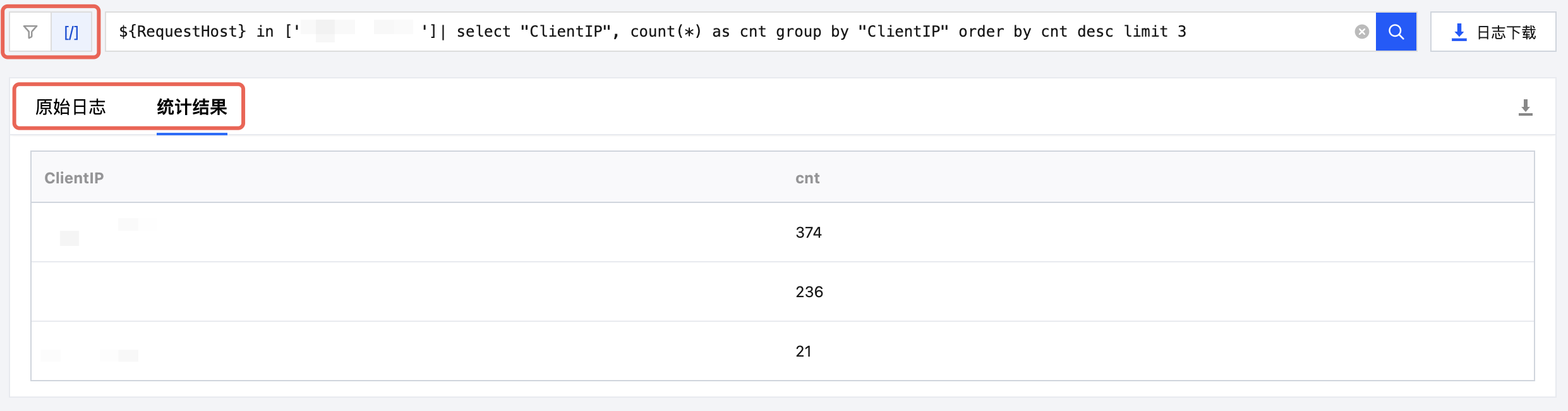Clear the query with the X icon
Screen dimensions: 1568x411
click(1362, 32)
